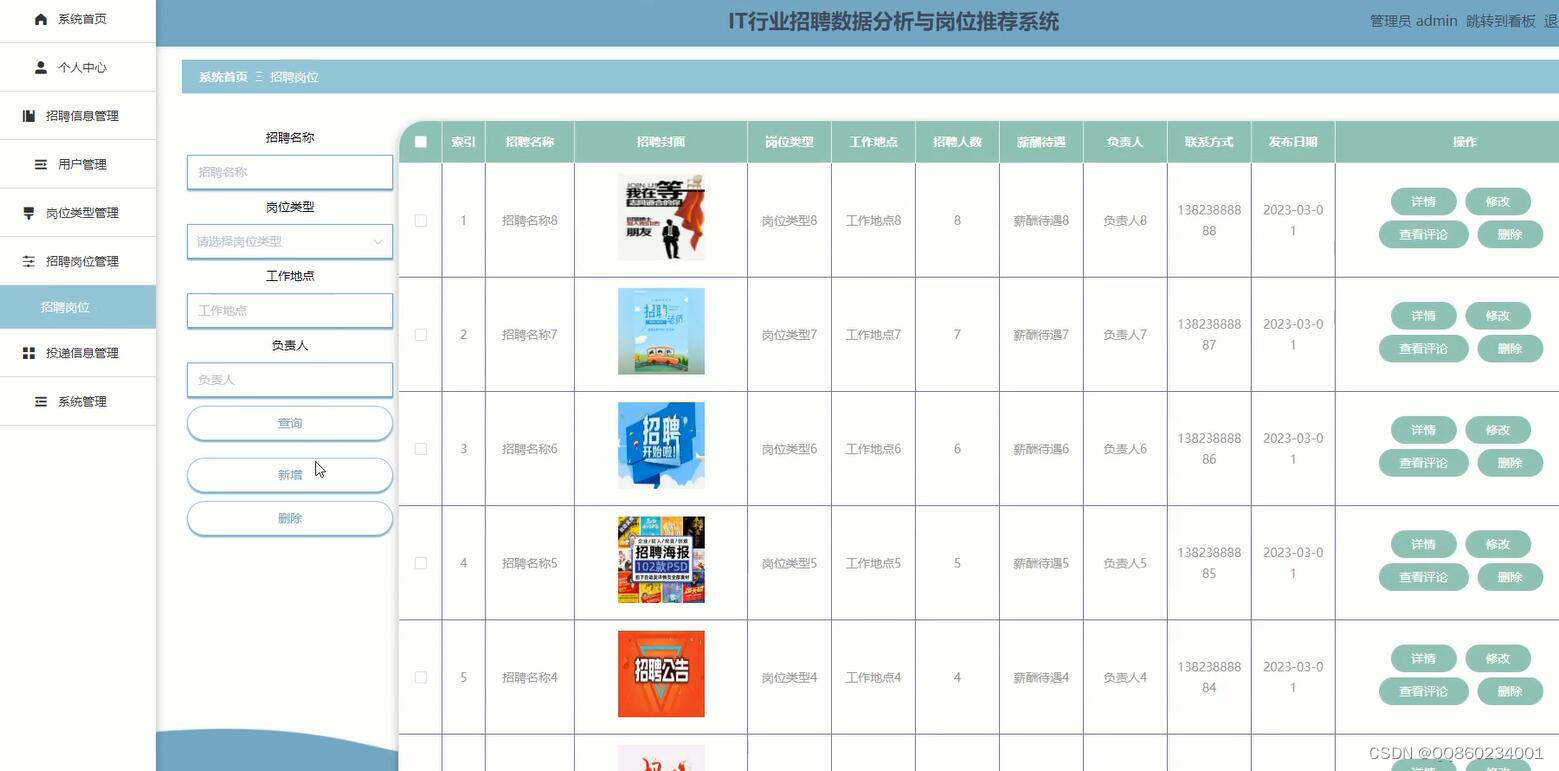Viewport: 1559px width, 771px height.
Task: Click 修改 for 招聘名称7
Action: (x=1498, y=315)
